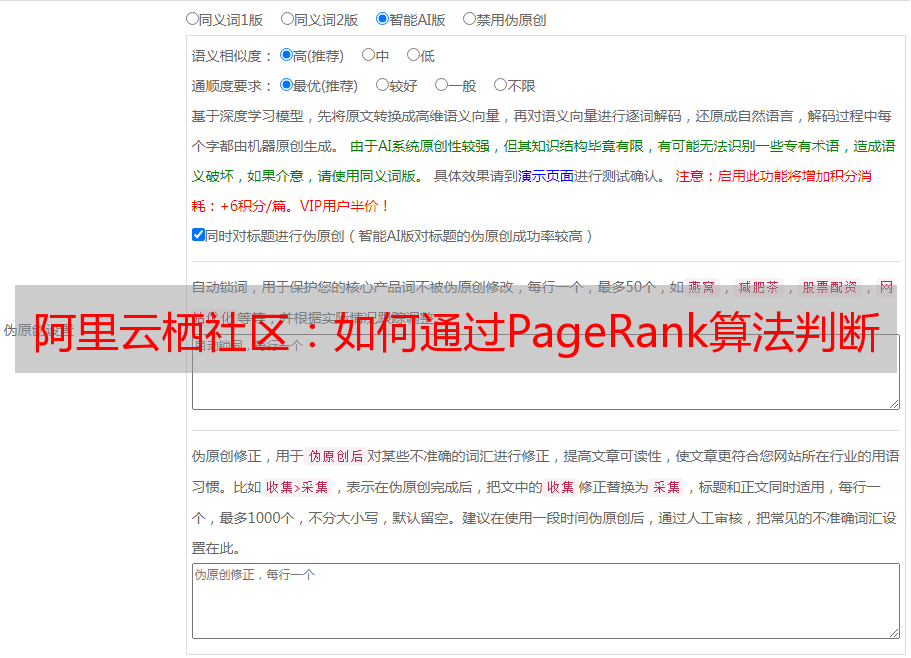Click inside the 伪原创修正 textarea
The image size is (911, 658).
point(546,601)
